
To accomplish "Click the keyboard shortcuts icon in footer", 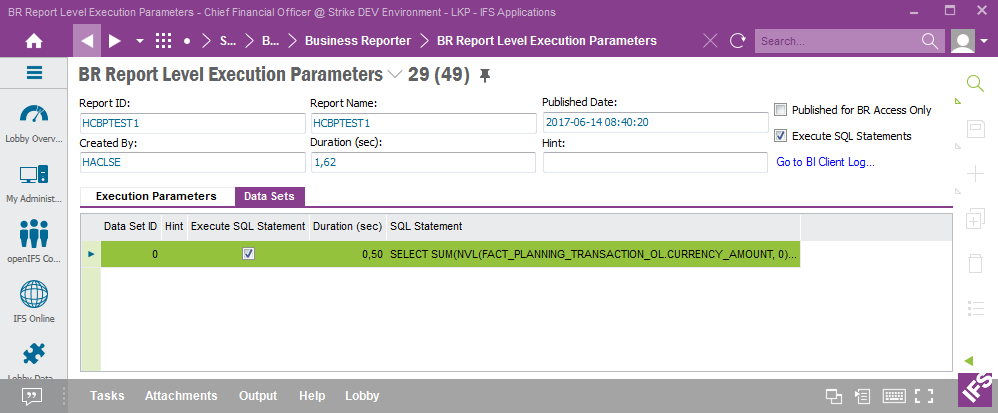I will 894,396.
